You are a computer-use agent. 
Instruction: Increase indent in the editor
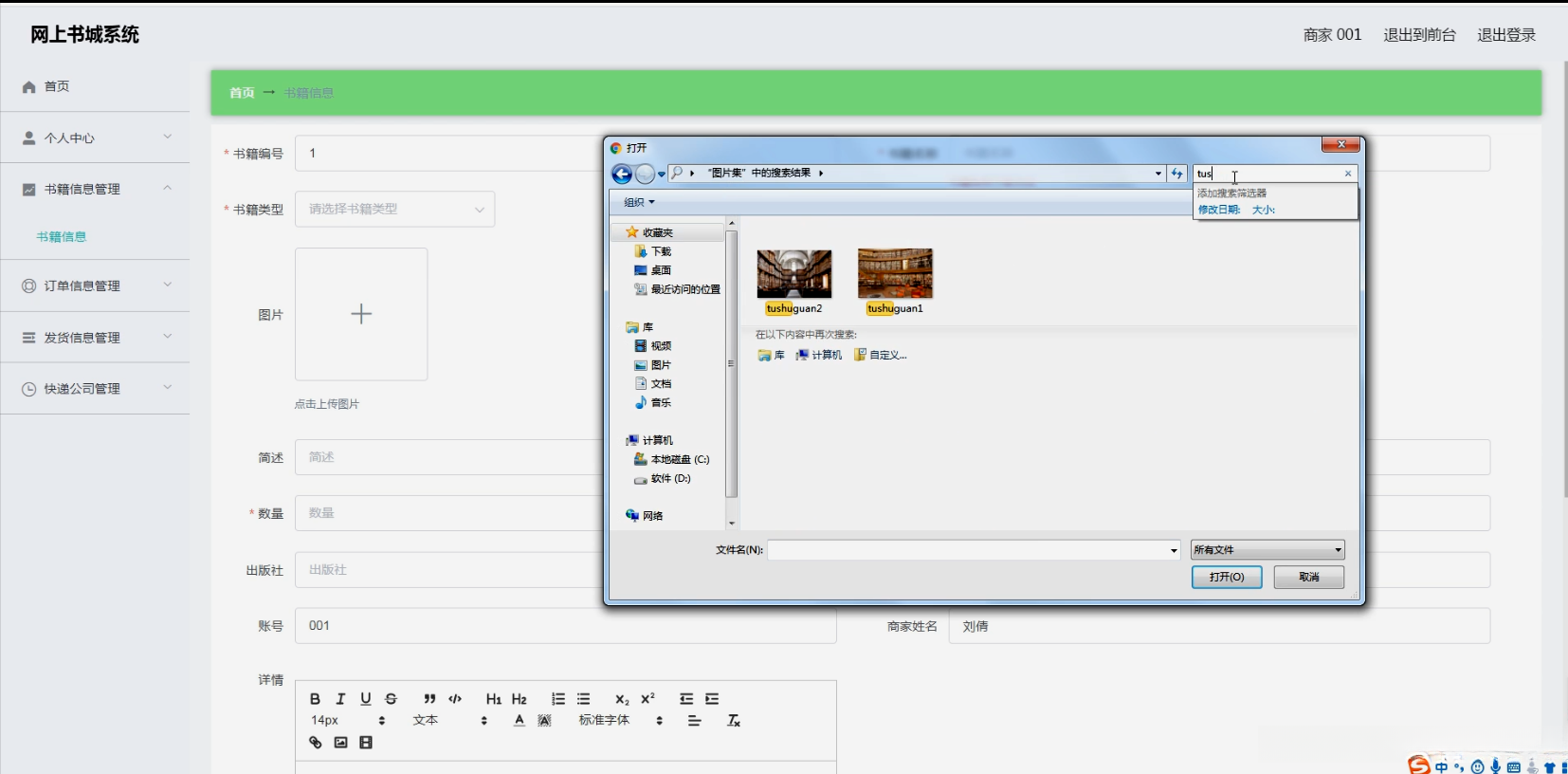712,699
